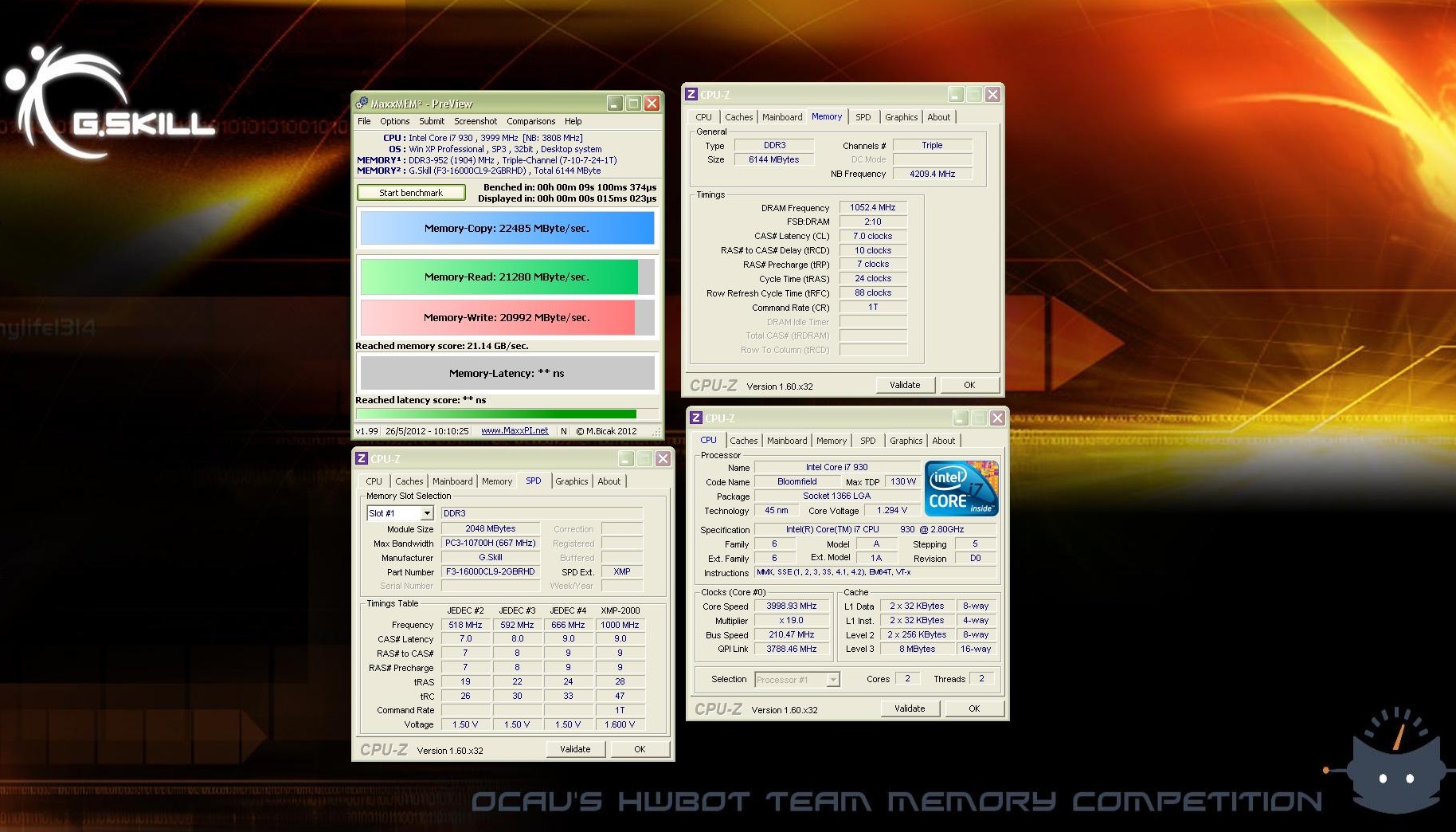Switch to CPU tab in CPU-Z Memory window
Image resolution: width=1456 pixels, height=832 pixels.
pos(703,117)
